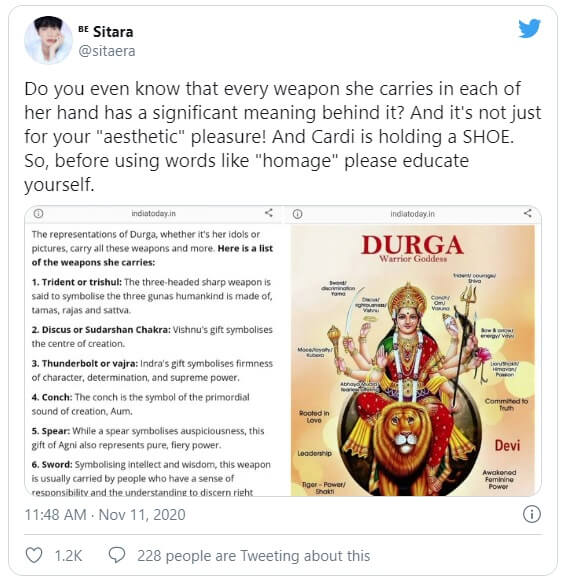The height and width of the screenshot is (581, 565).
Task: Open '228 people are Tweeting about this'
Action: (253, 556)
